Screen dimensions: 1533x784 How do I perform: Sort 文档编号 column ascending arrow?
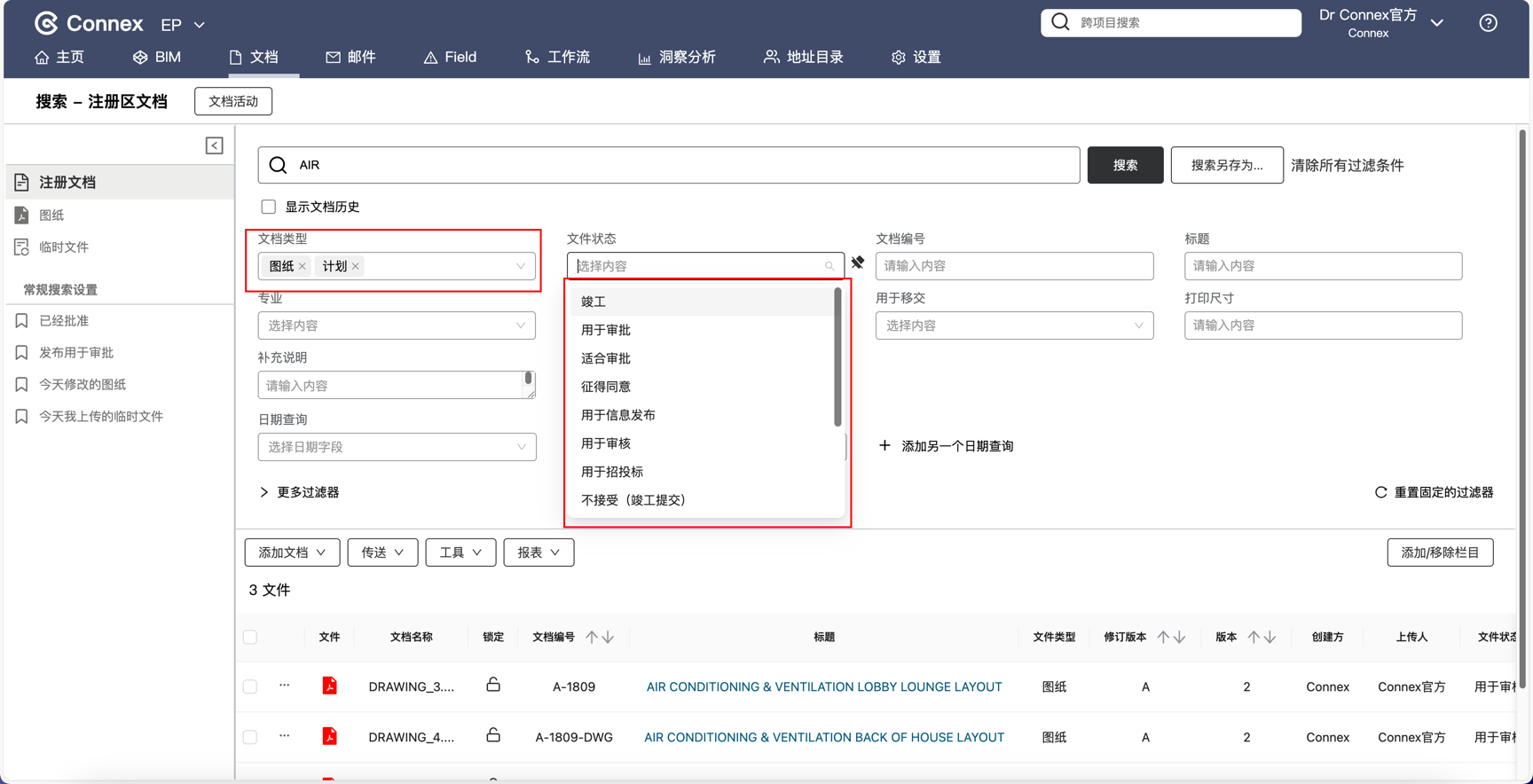coord(592,637)
